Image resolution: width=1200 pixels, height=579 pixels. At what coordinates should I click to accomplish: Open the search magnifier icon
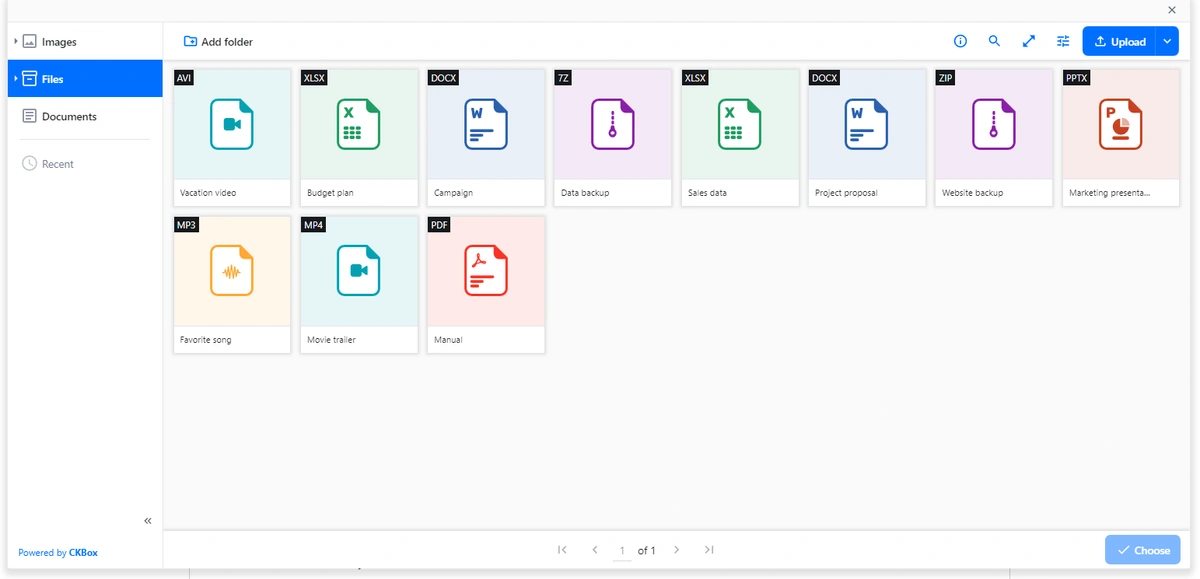[994, 41]
